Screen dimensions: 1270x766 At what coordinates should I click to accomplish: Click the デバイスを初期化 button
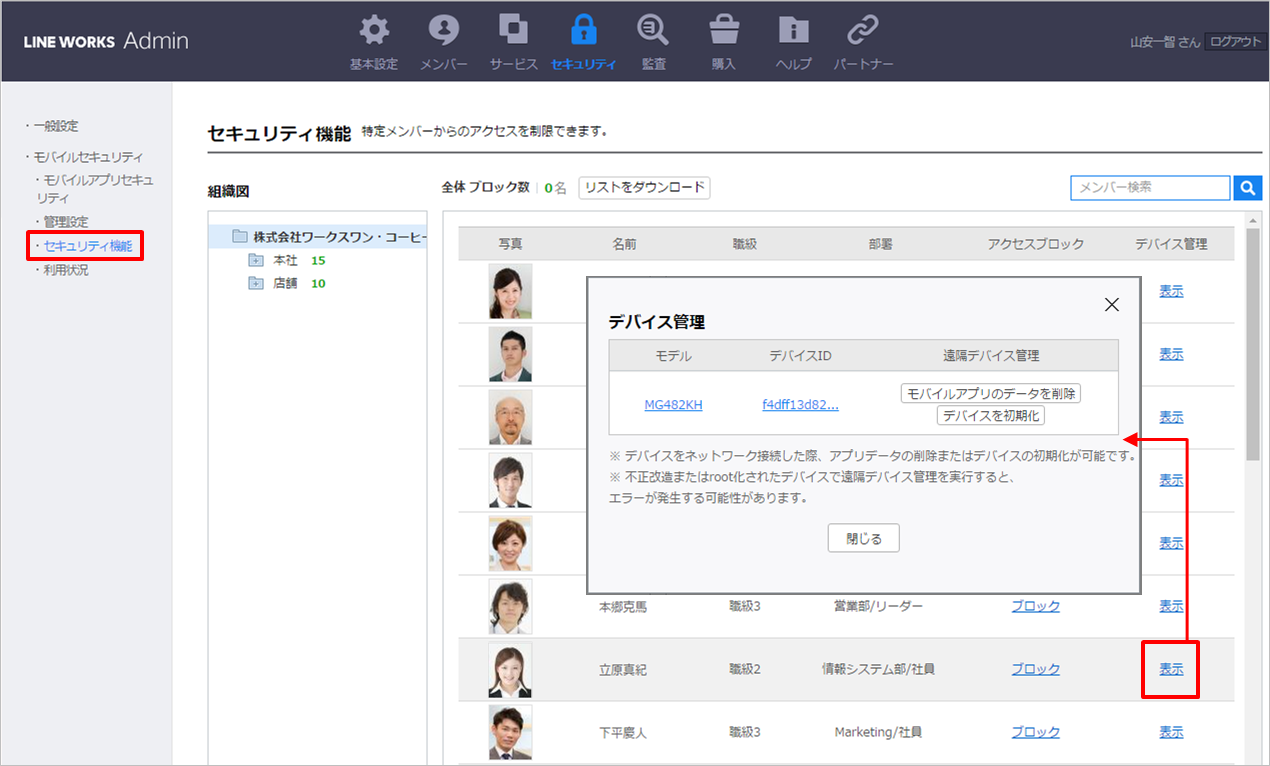tap(991, 415)
